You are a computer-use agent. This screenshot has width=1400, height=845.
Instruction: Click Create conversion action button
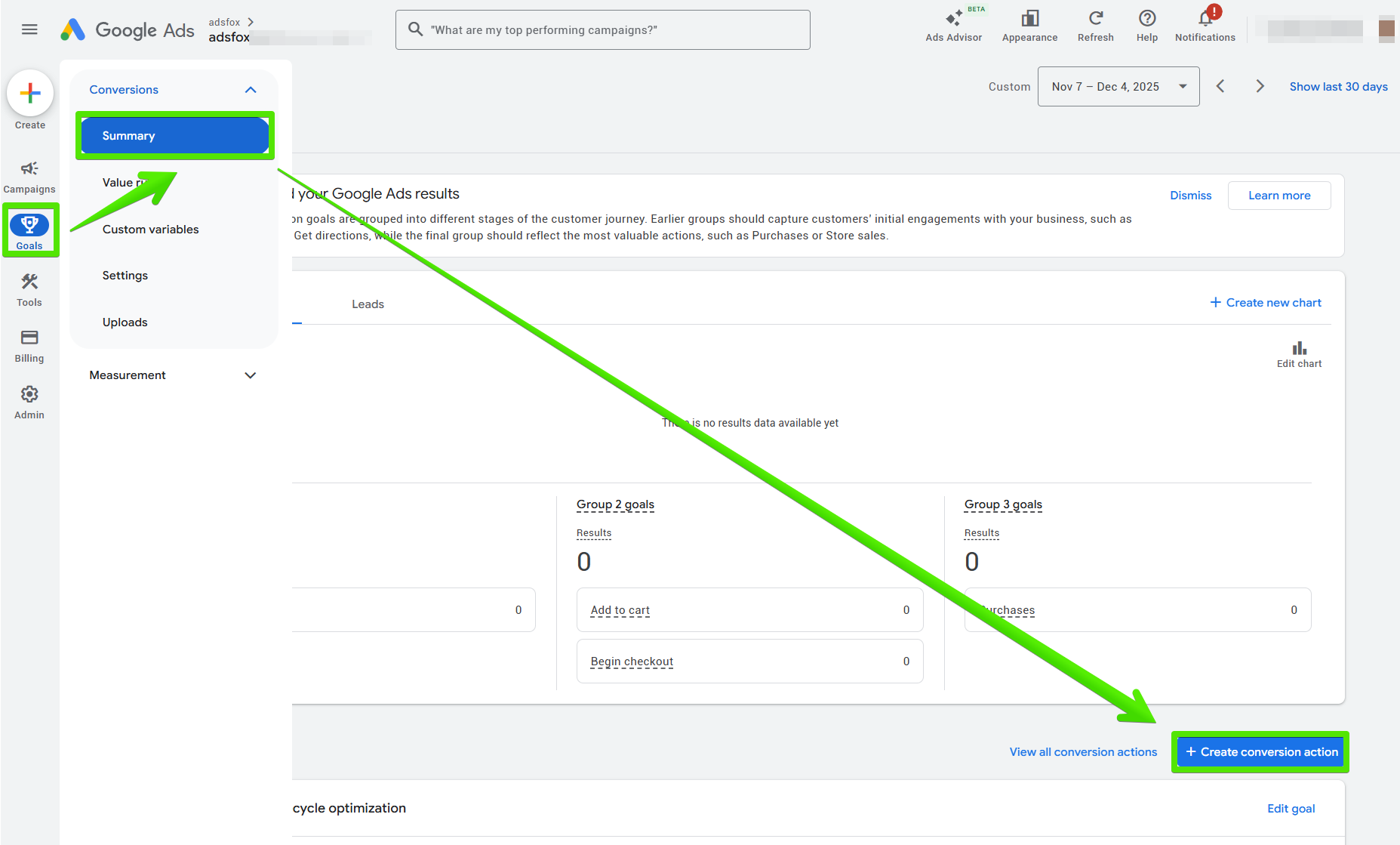1260,752
